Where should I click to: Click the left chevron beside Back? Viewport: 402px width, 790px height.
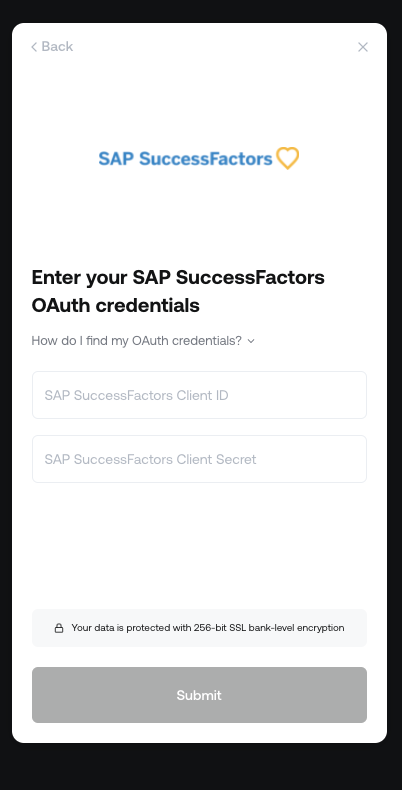tap(34, 47)
